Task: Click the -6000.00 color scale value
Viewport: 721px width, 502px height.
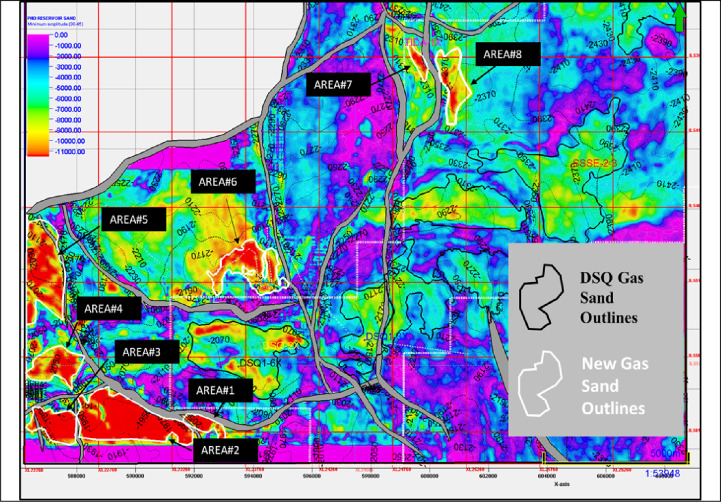Action: [68, 99]
